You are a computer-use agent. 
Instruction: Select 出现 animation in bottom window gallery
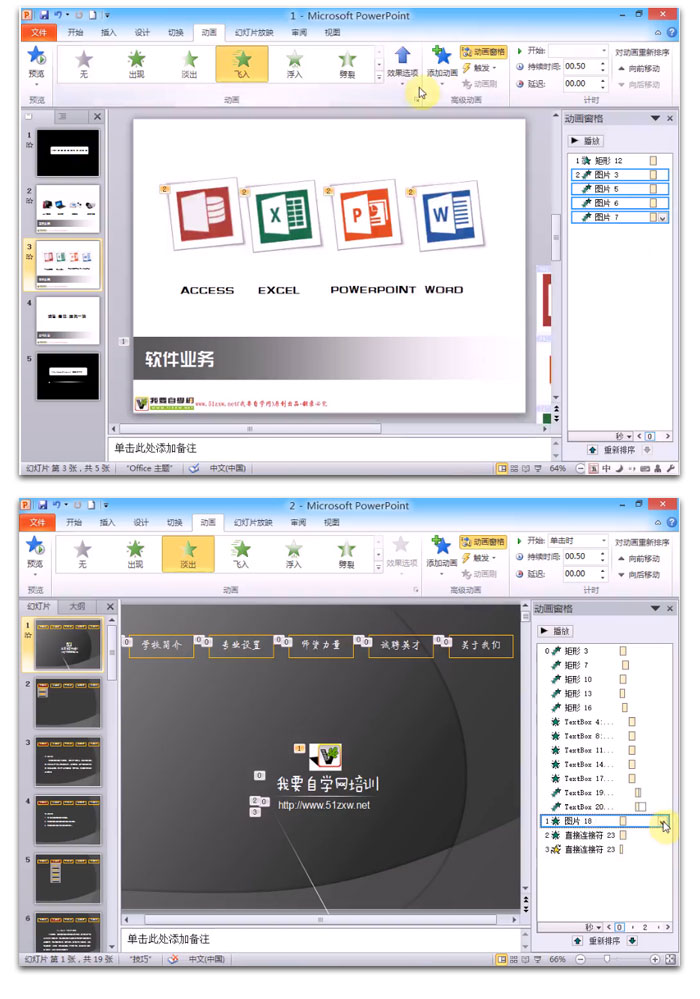(x=135, y=553)
